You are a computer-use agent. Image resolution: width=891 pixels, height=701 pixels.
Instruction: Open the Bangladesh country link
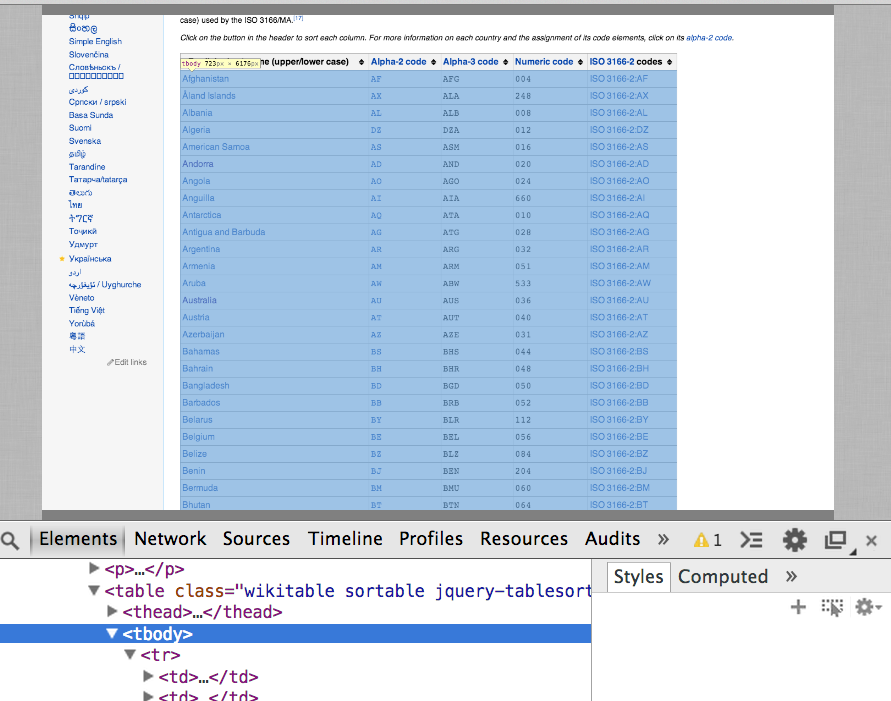206,385
